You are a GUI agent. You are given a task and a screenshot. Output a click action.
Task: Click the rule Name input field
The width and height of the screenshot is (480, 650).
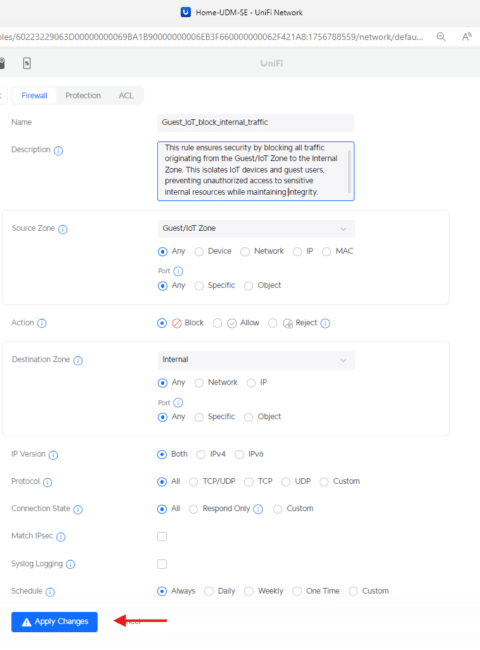click(256, 122)
